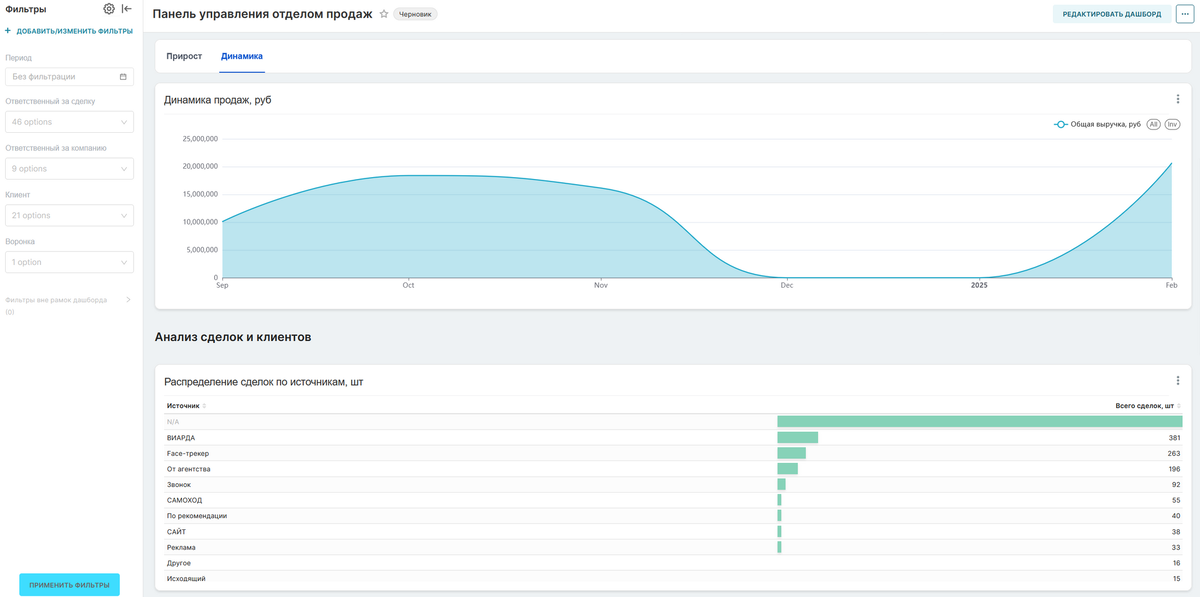Click calendar icon in Период field

[x=123, y=76]
